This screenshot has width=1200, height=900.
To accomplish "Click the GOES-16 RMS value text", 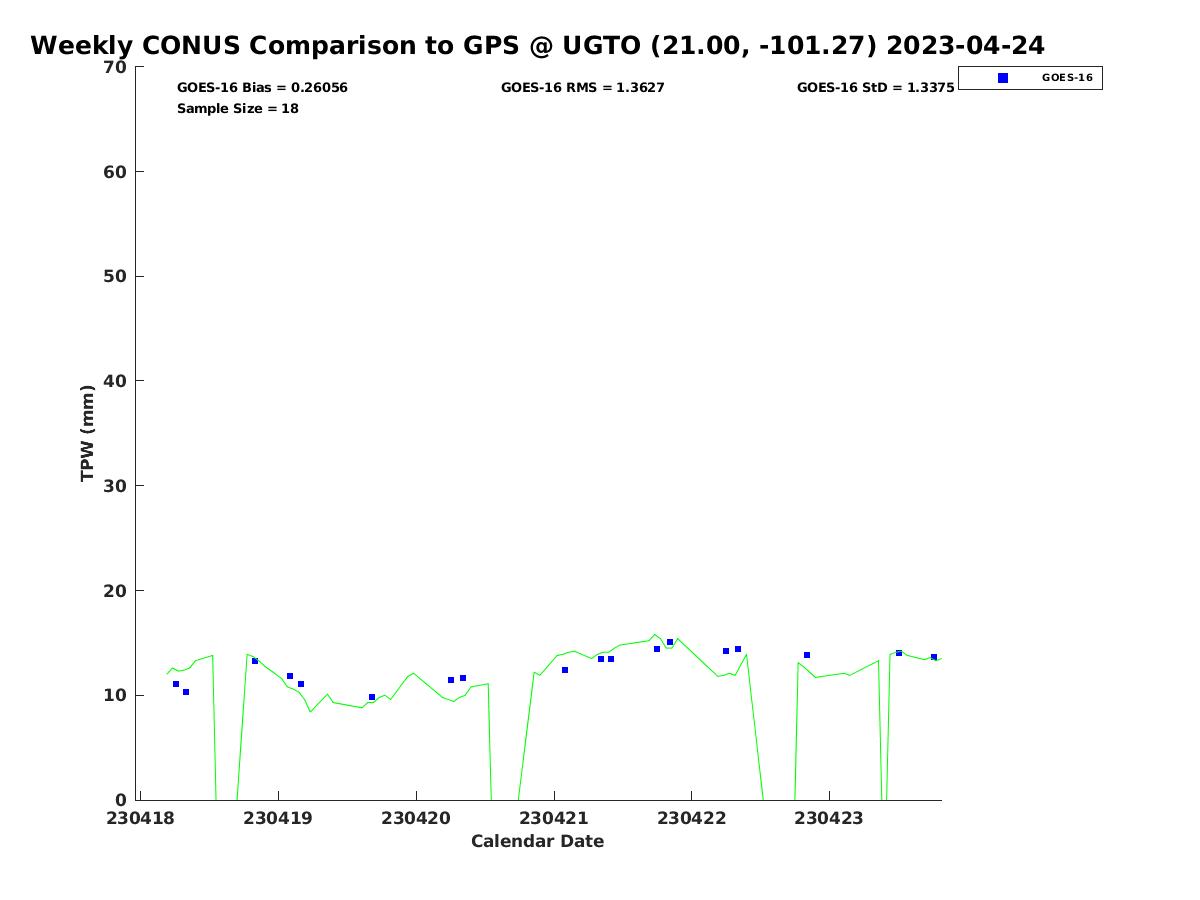I will coord(582,88).
